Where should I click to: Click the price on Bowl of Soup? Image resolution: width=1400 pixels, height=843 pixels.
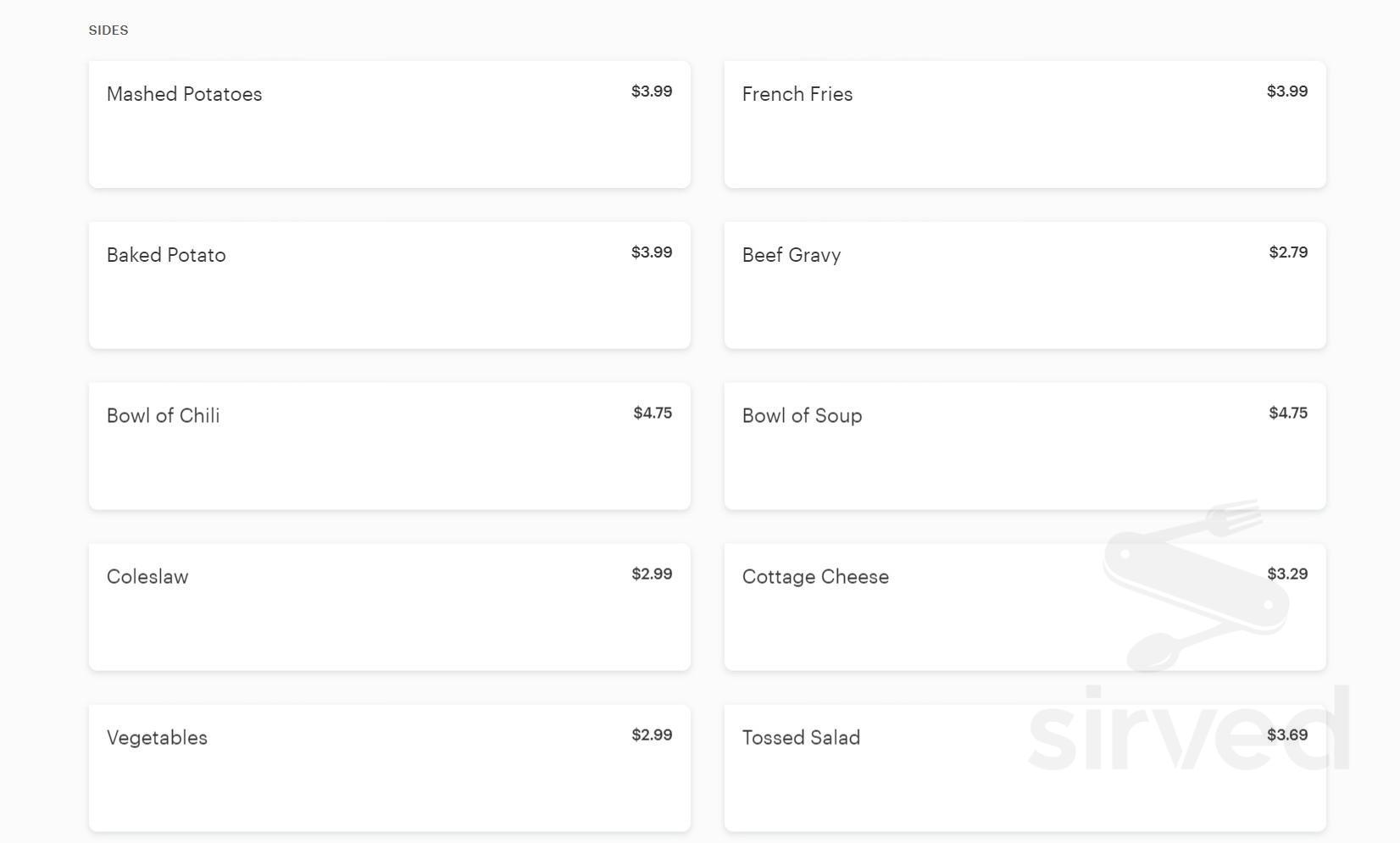point(1288,413)
